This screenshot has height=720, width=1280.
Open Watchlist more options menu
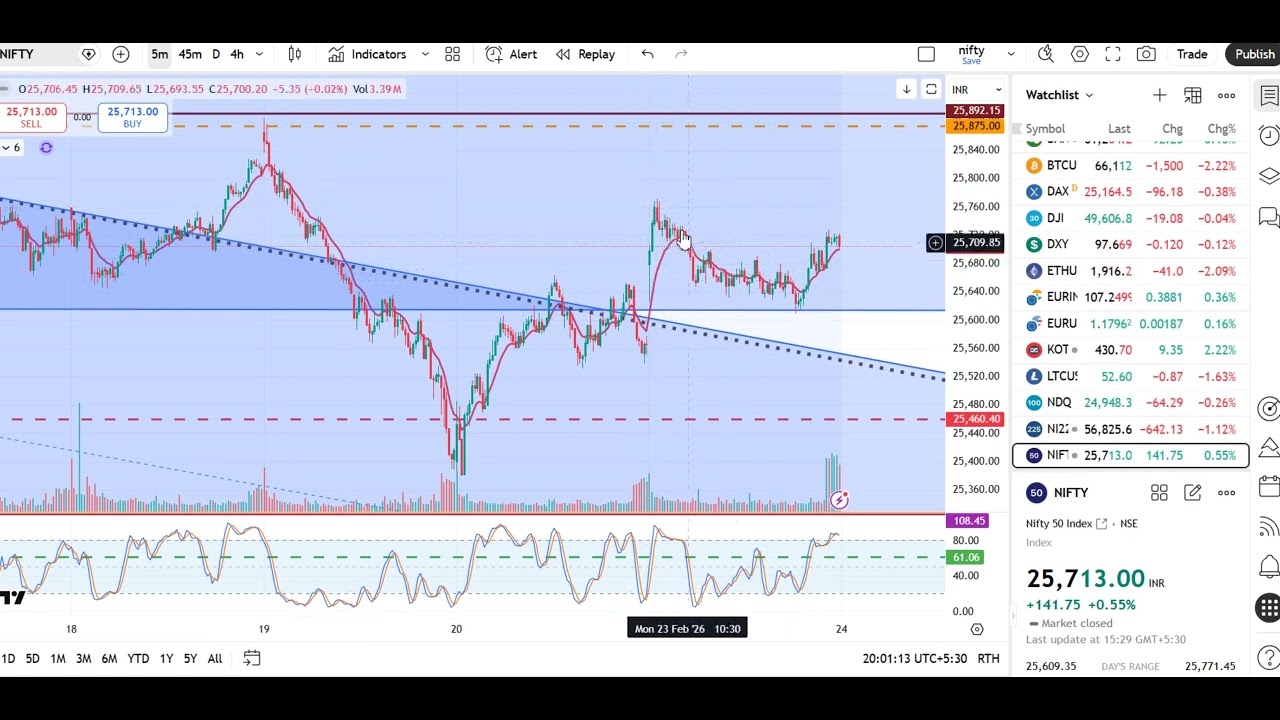pos(1226,95)
